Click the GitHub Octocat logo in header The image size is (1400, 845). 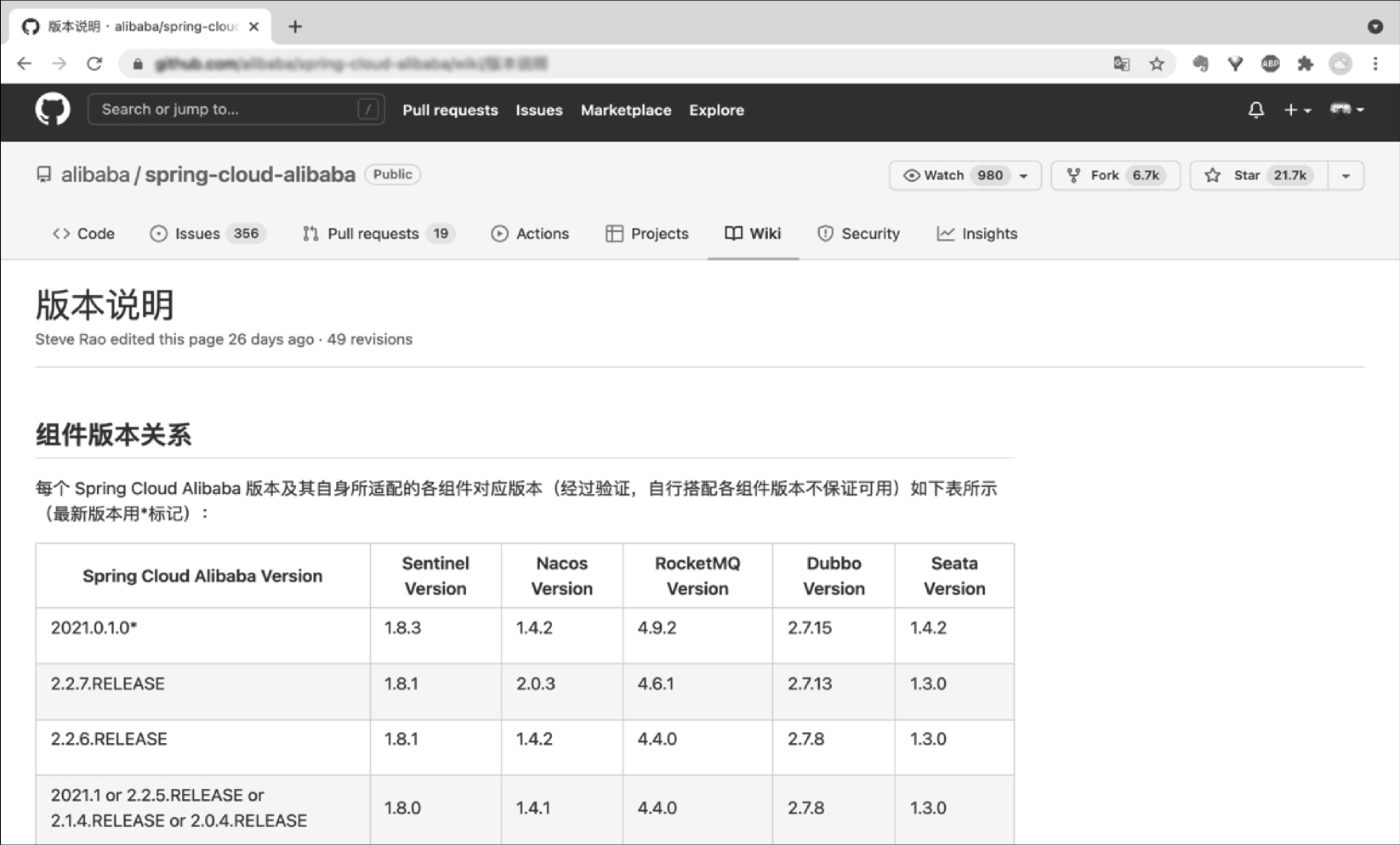click(52, 110)
